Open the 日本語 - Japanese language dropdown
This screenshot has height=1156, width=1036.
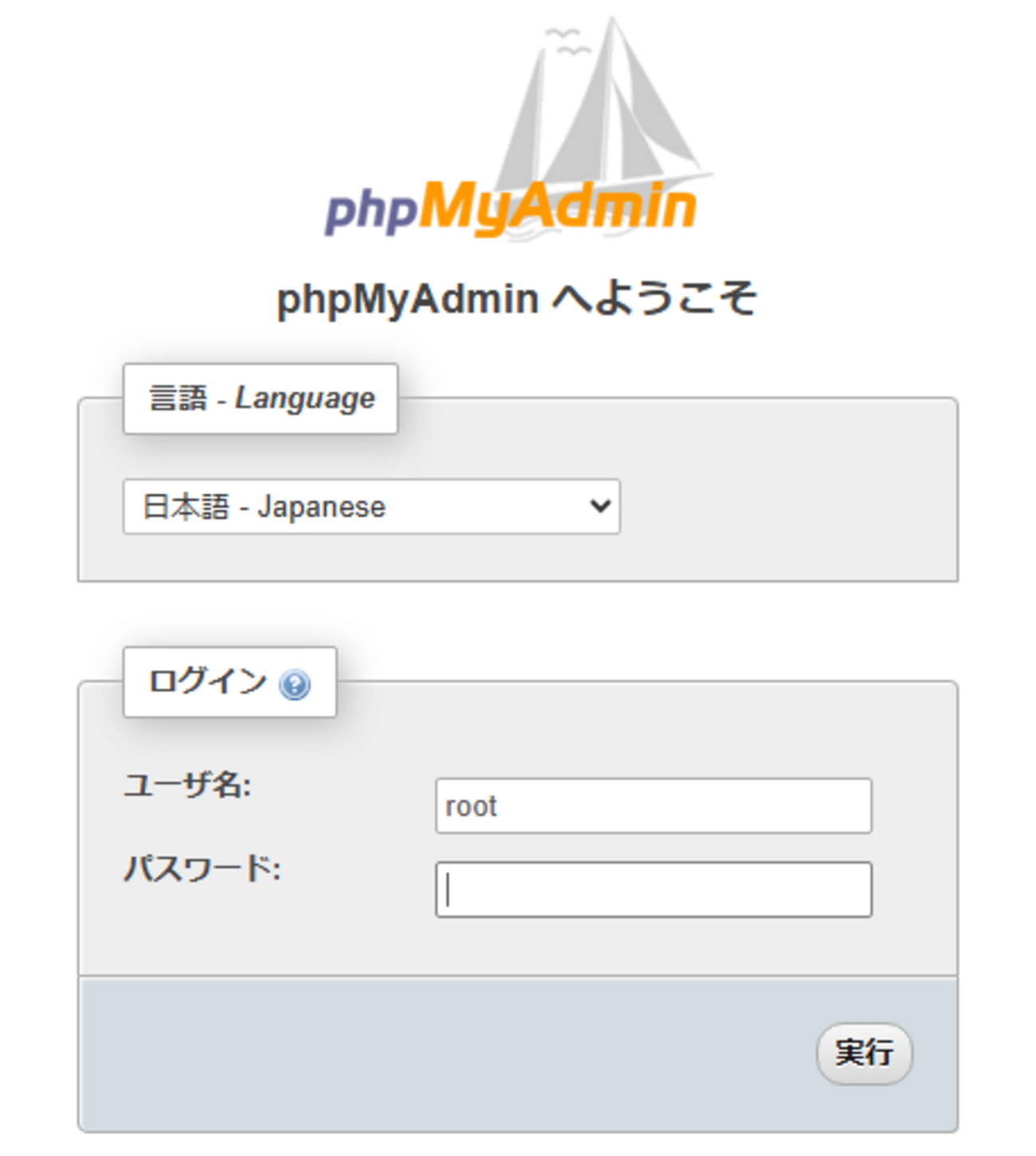click(371, 507)
